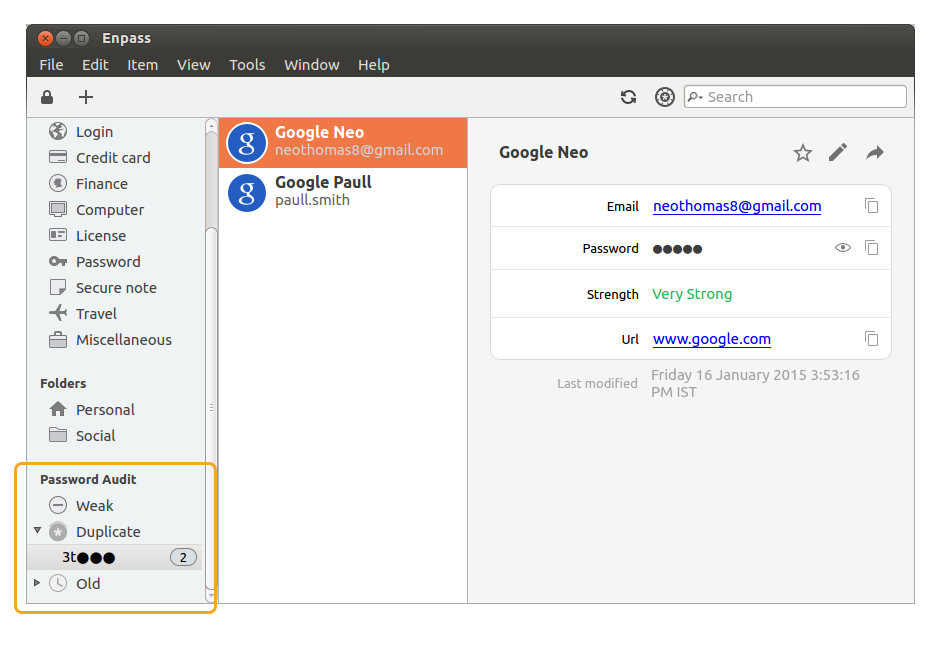The width and height of the screenshot is (940, 656).
Task: Select the Google Neo list item
Action: point(343,143)
